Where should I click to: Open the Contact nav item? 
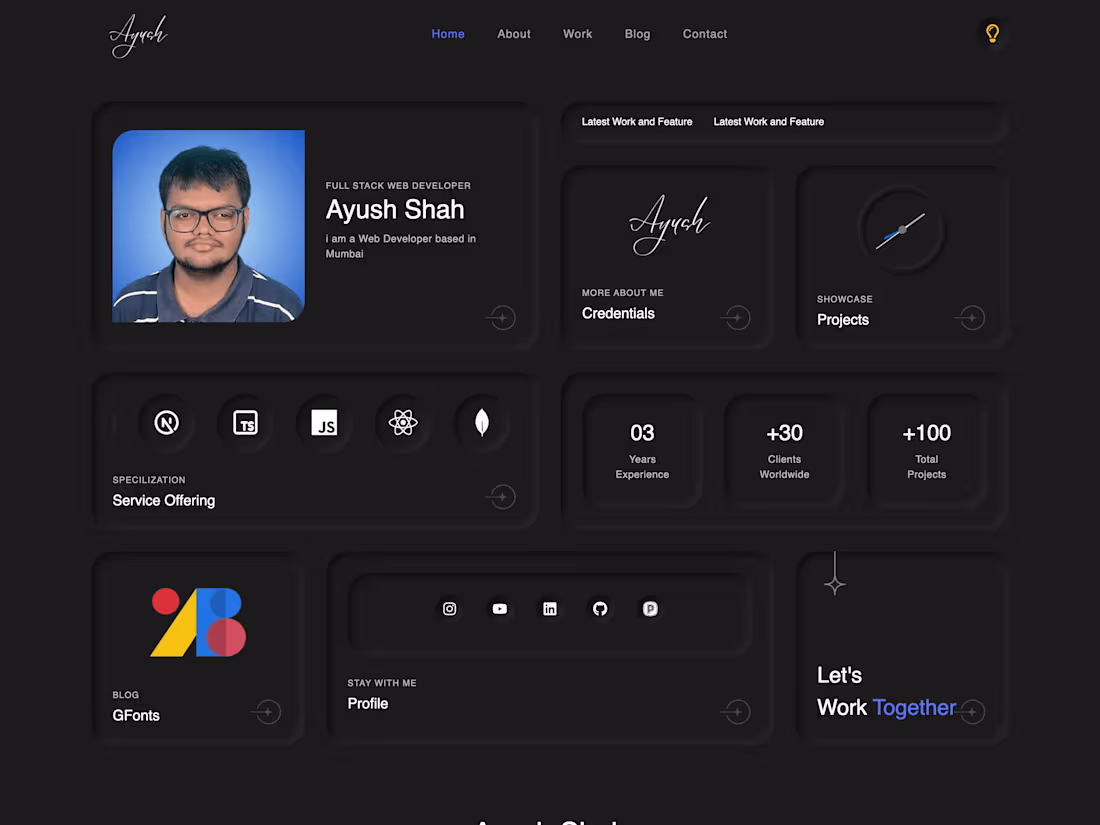tap(704, 33)
